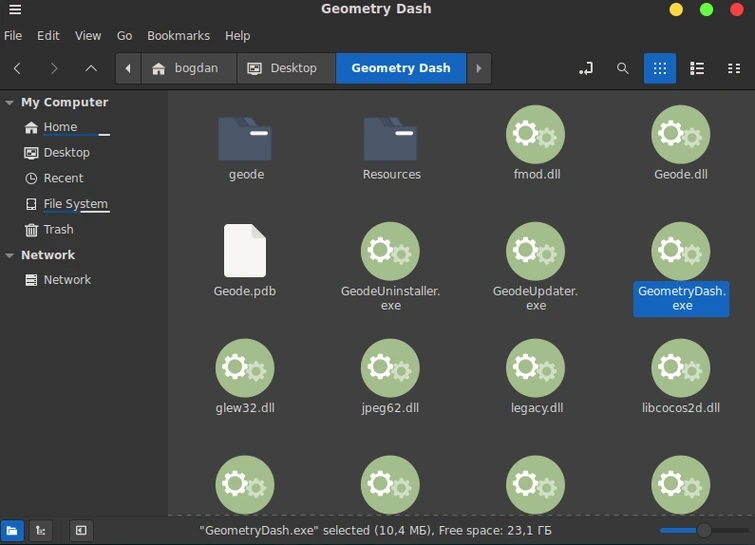Click the Geometry Dash path bar button
Viewport: 755px width, 545px height.
[401, 68]
